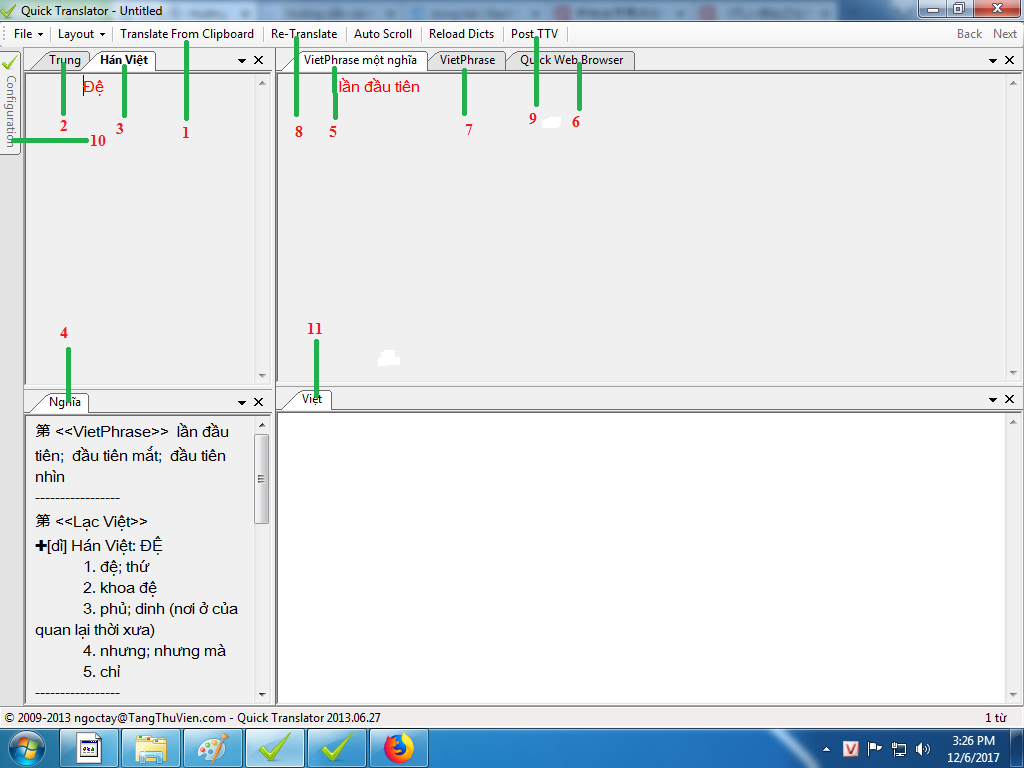
Task: Click Translate From Clipboard
Action: pos(187,34)
